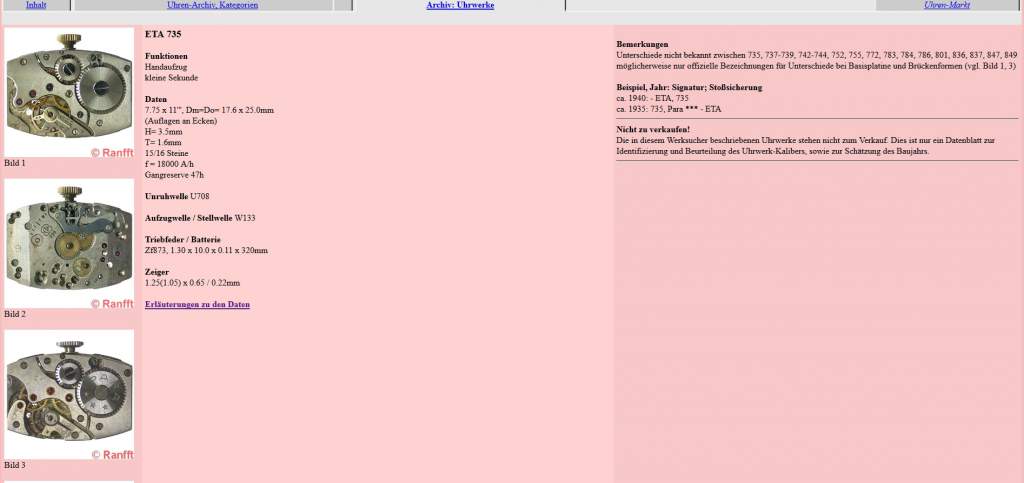The width and height of the screenshot is (1024, 483).
Task: Click the Unruhwelle U708 line
Action: pyautogui.click(x=177, y=196)
